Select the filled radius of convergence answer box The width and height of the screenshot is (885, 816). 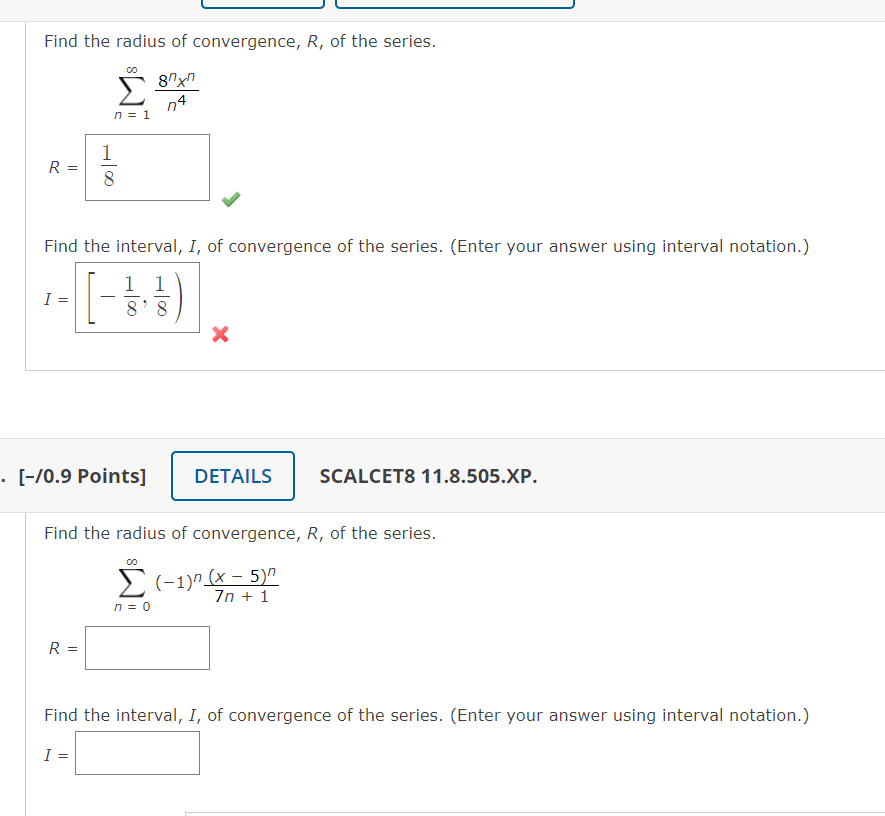[147, 166]
